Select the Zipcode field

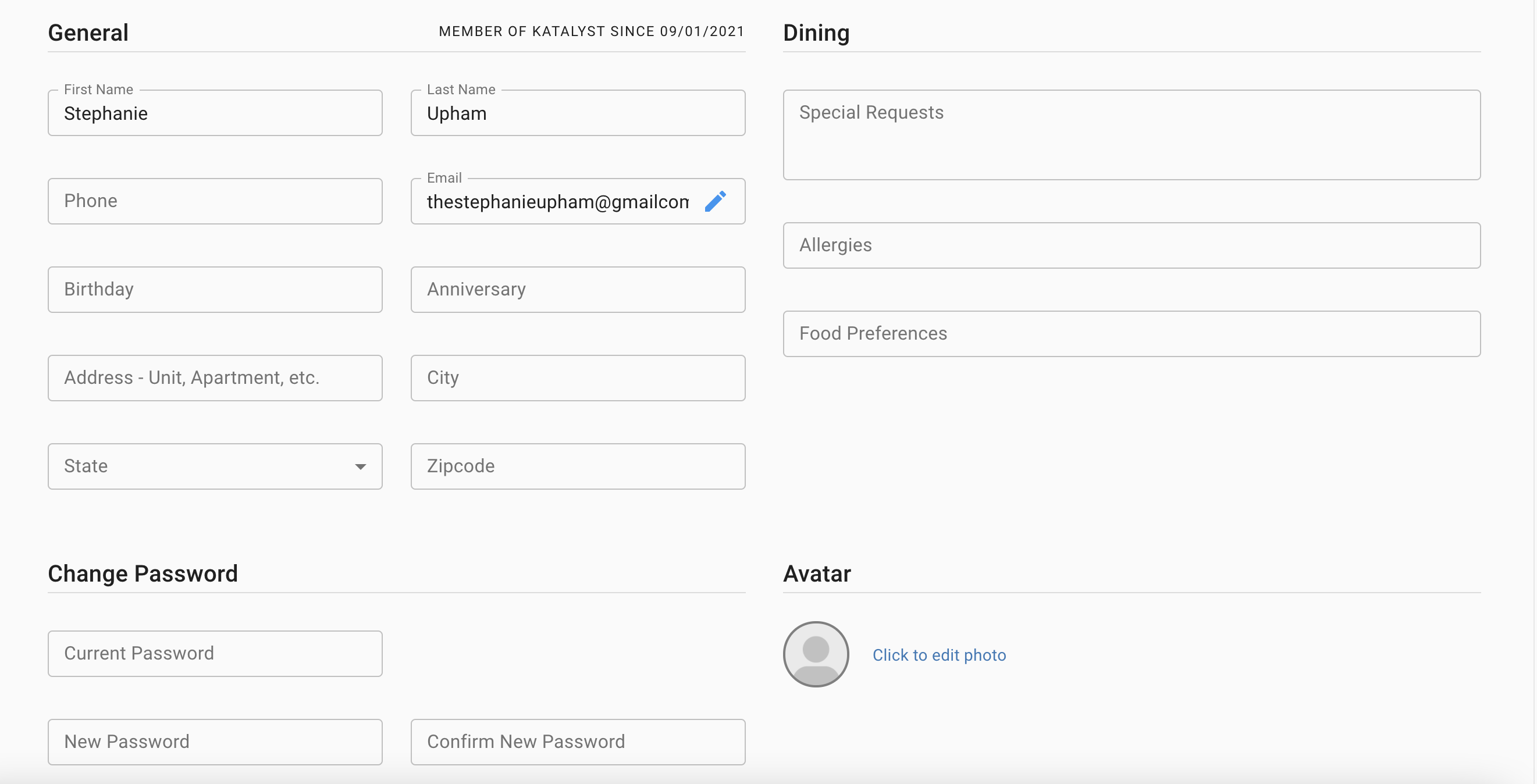point(577,466)
